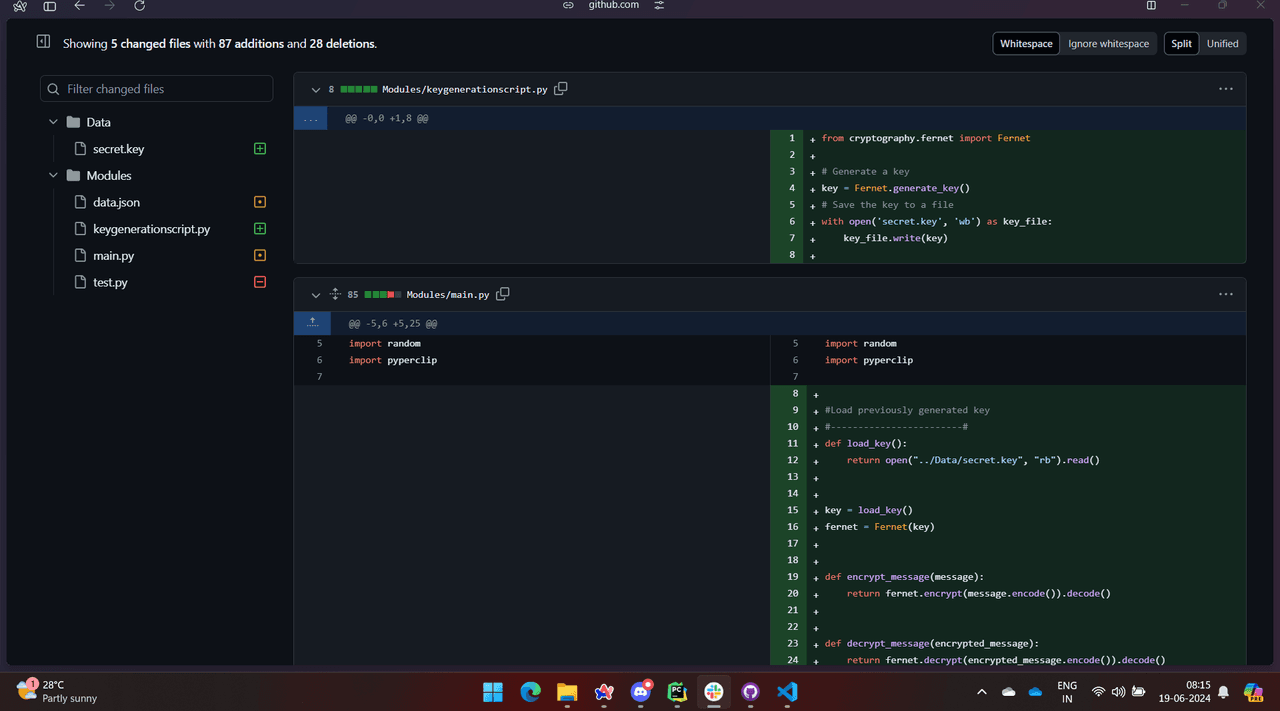Viewport: 1280px width, 711px height.
Task: Open more options for keygenerationscript.py diff
Action: pos(1225,89)
